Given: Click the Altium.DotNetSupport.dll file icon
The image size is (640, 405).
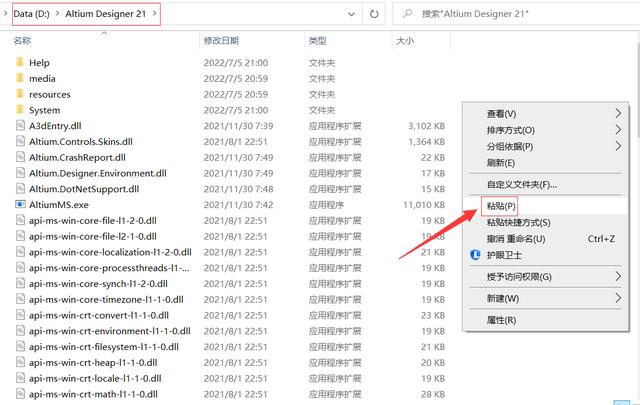Looking at the screenshot, I should (x=20, y=189).
